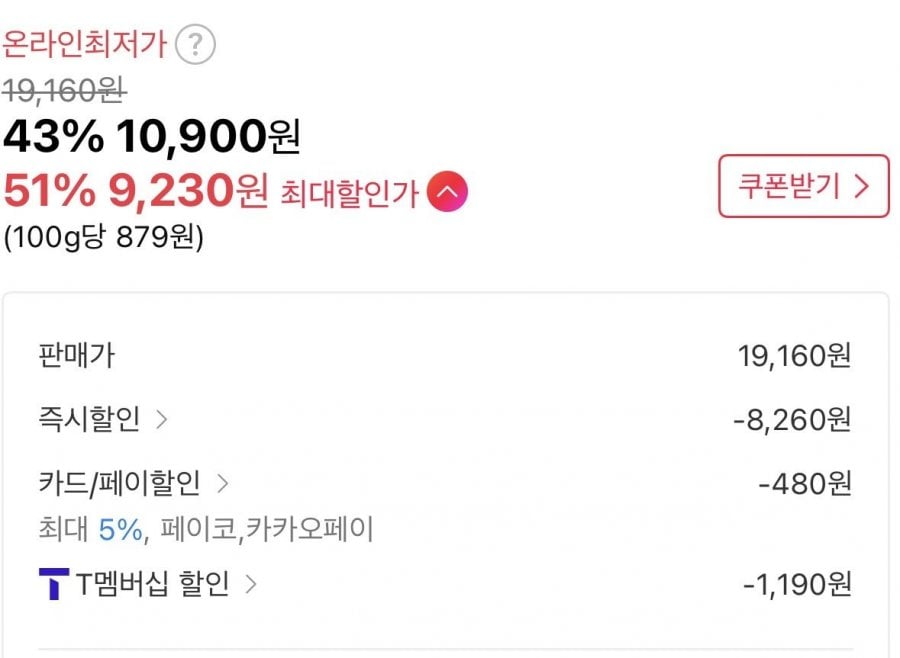Click the -8,260원 instant discount amount
900x658 pixels.
pos(791,419)
